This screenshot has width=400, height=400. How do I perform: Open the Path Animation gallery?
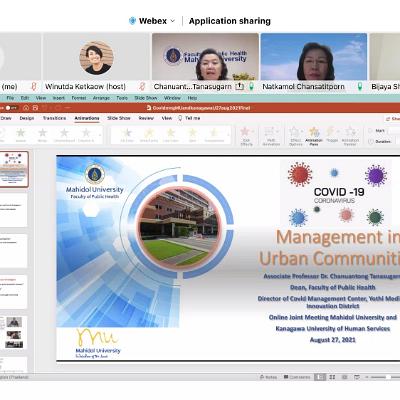[271, 136]
